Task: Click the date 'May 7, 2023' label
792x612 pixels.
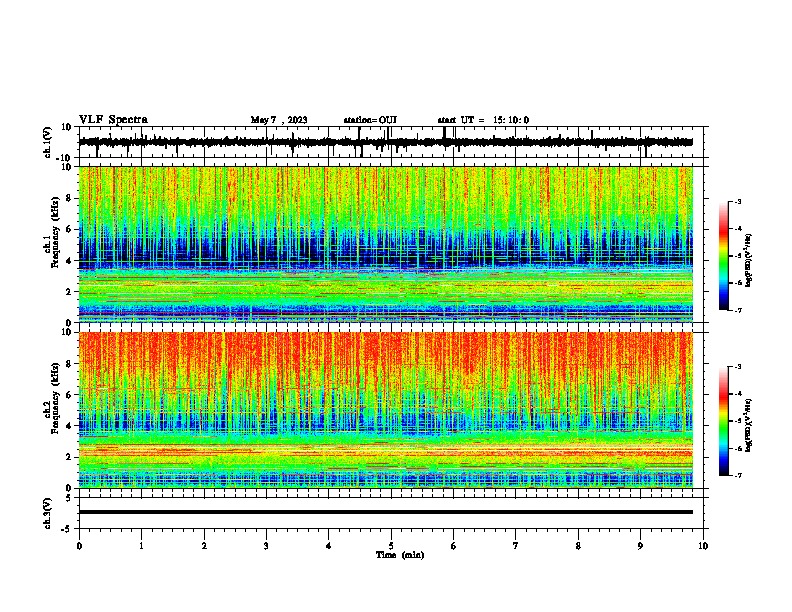Action: pos(279,120)
